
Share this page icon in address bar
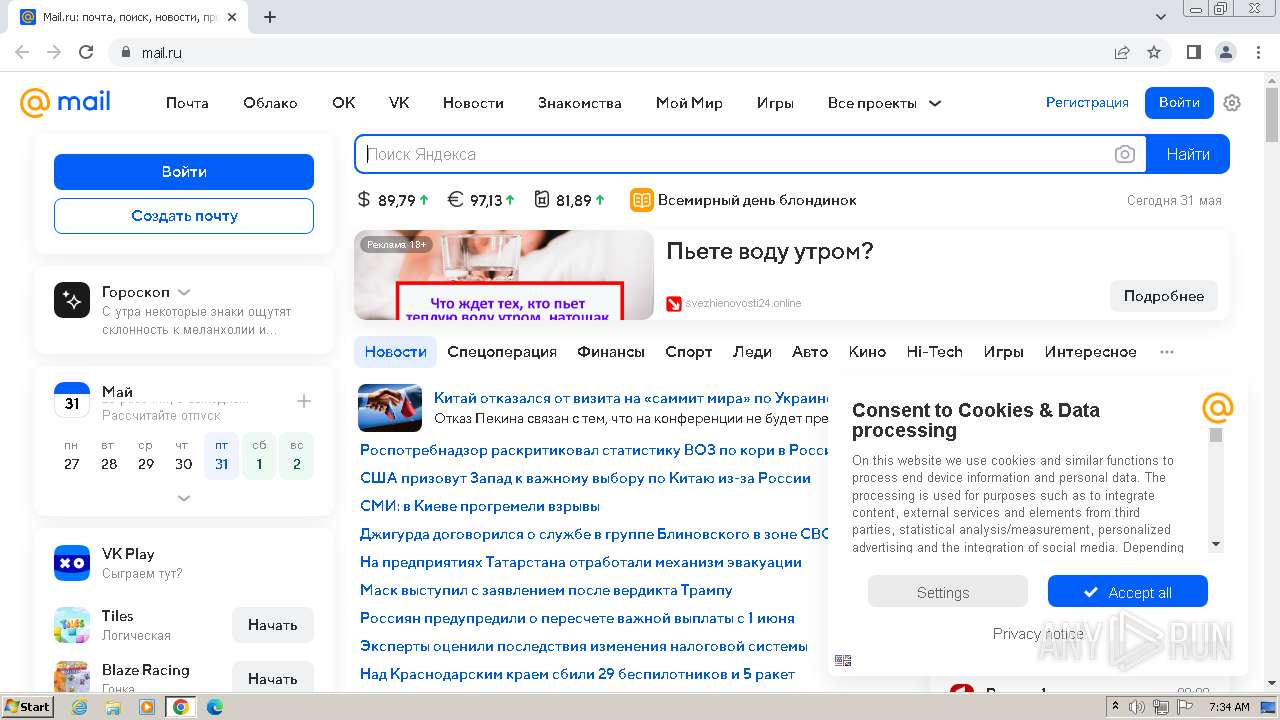point(1122,52)
